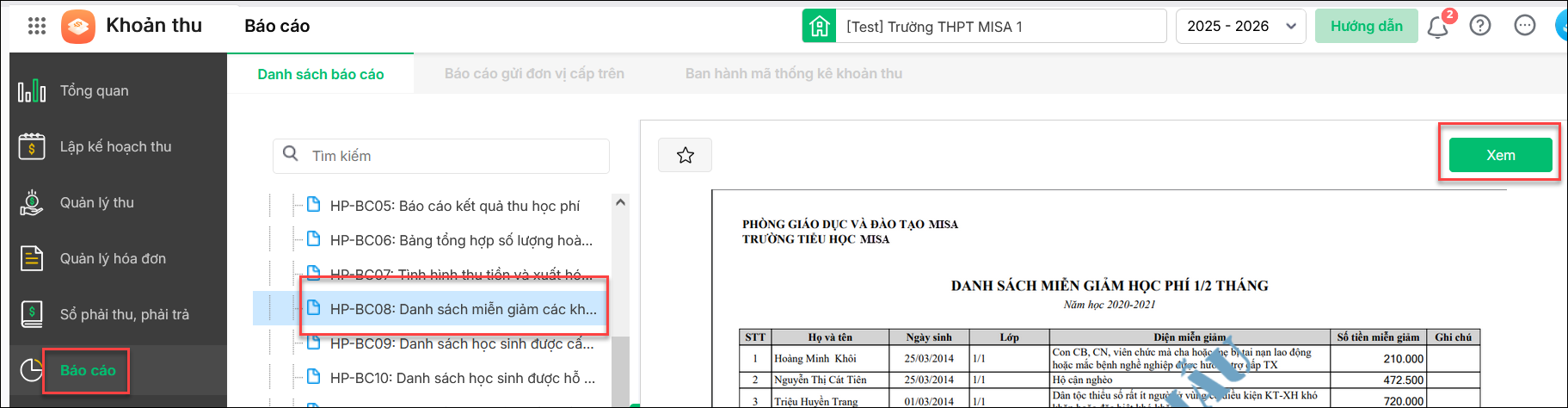Mark report as favorite with star button

[x=685, y=155]
